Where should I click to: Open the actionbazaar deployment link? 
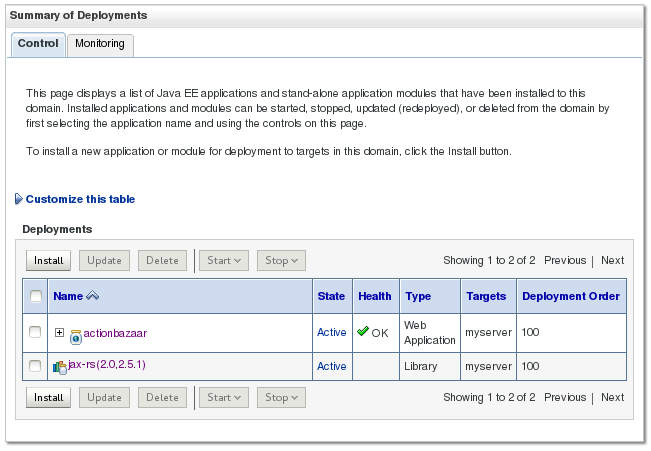point(116,332)
